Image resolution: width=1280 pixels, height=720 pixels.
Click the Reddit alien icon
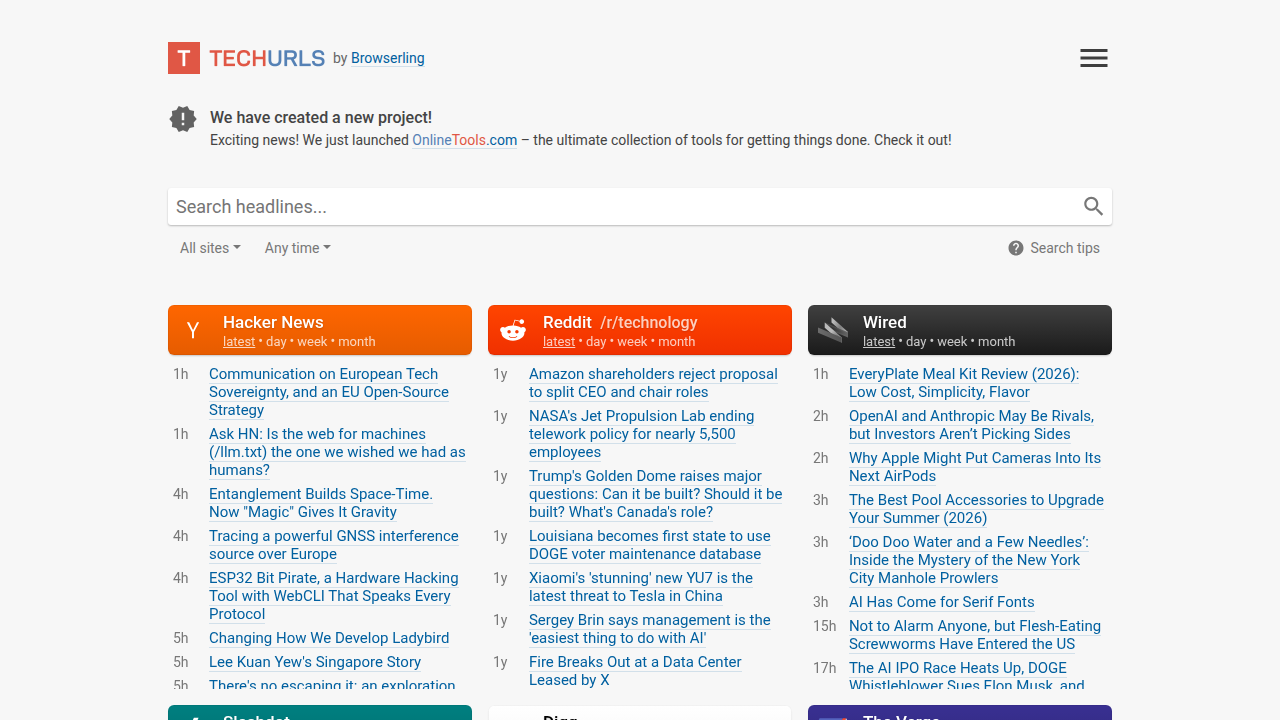point(513,330)
